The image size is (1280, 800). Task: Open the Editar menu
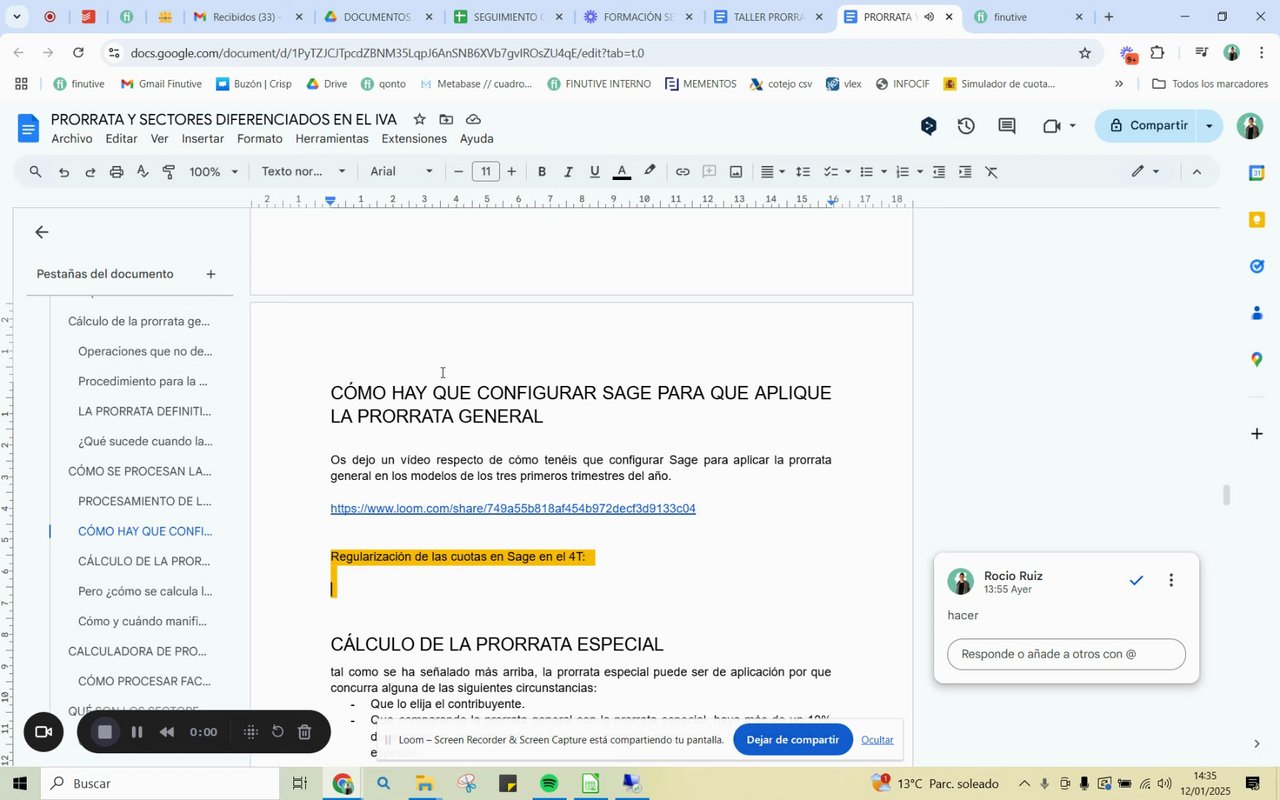pyautogui.click(x=121, y=139)
